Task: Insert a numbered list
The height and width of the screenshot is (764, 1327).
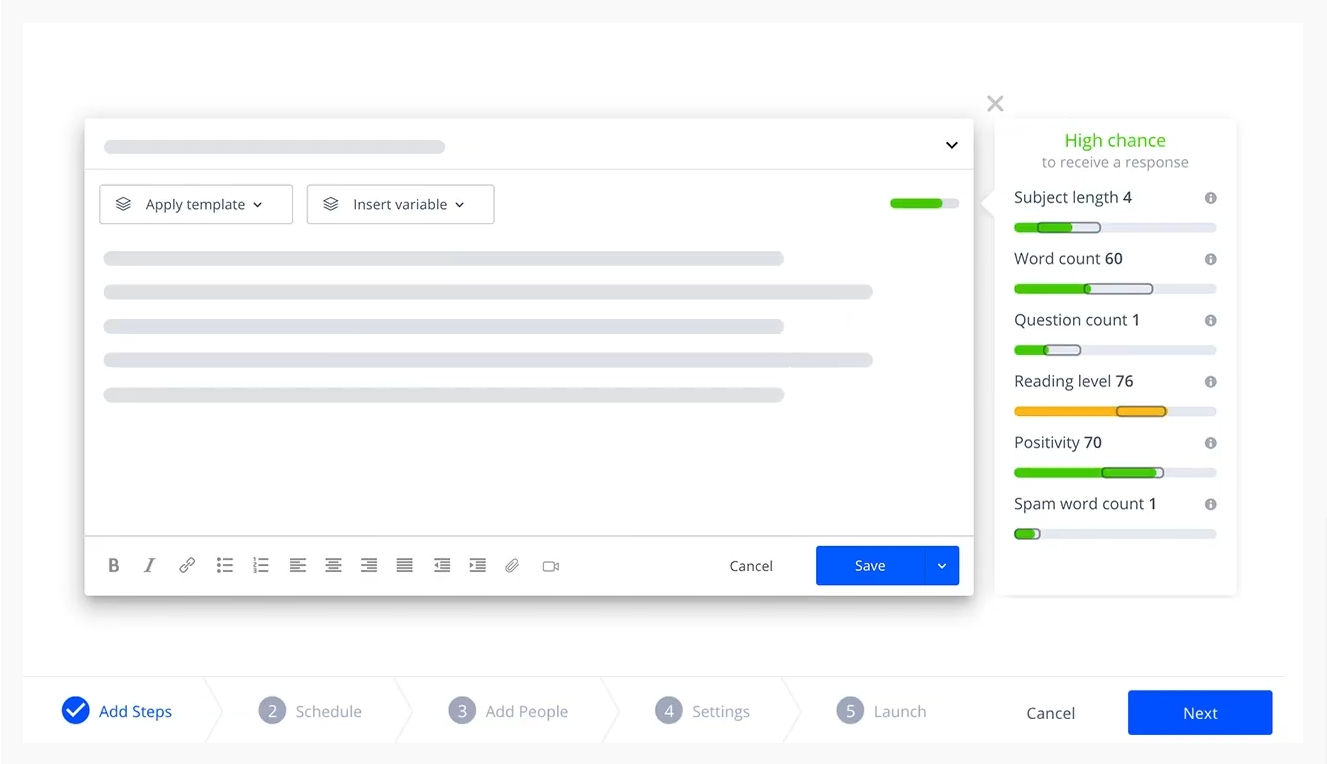Action: [261, 566]
